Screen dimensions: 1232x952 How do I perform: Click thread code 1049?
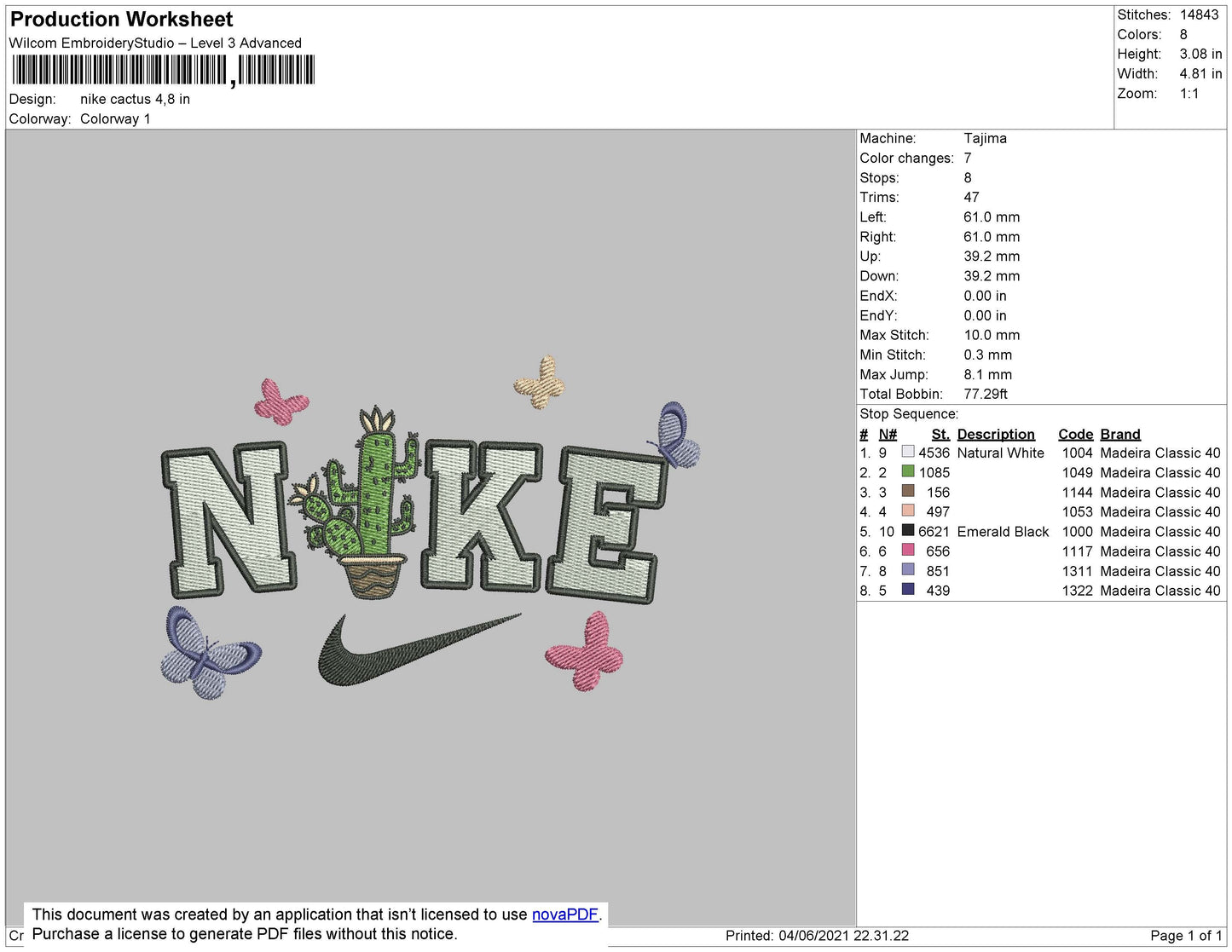(1077, 472)
